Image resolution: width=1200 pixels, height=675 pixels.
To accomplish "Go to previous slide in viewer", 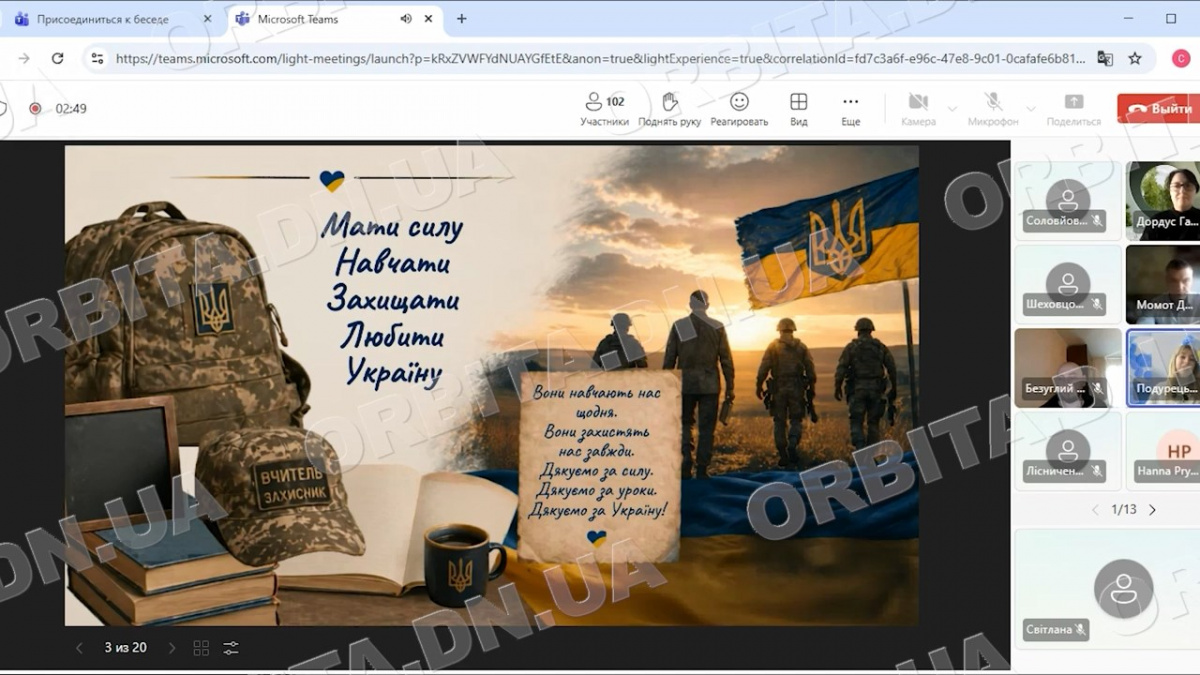I will point(79,648).
